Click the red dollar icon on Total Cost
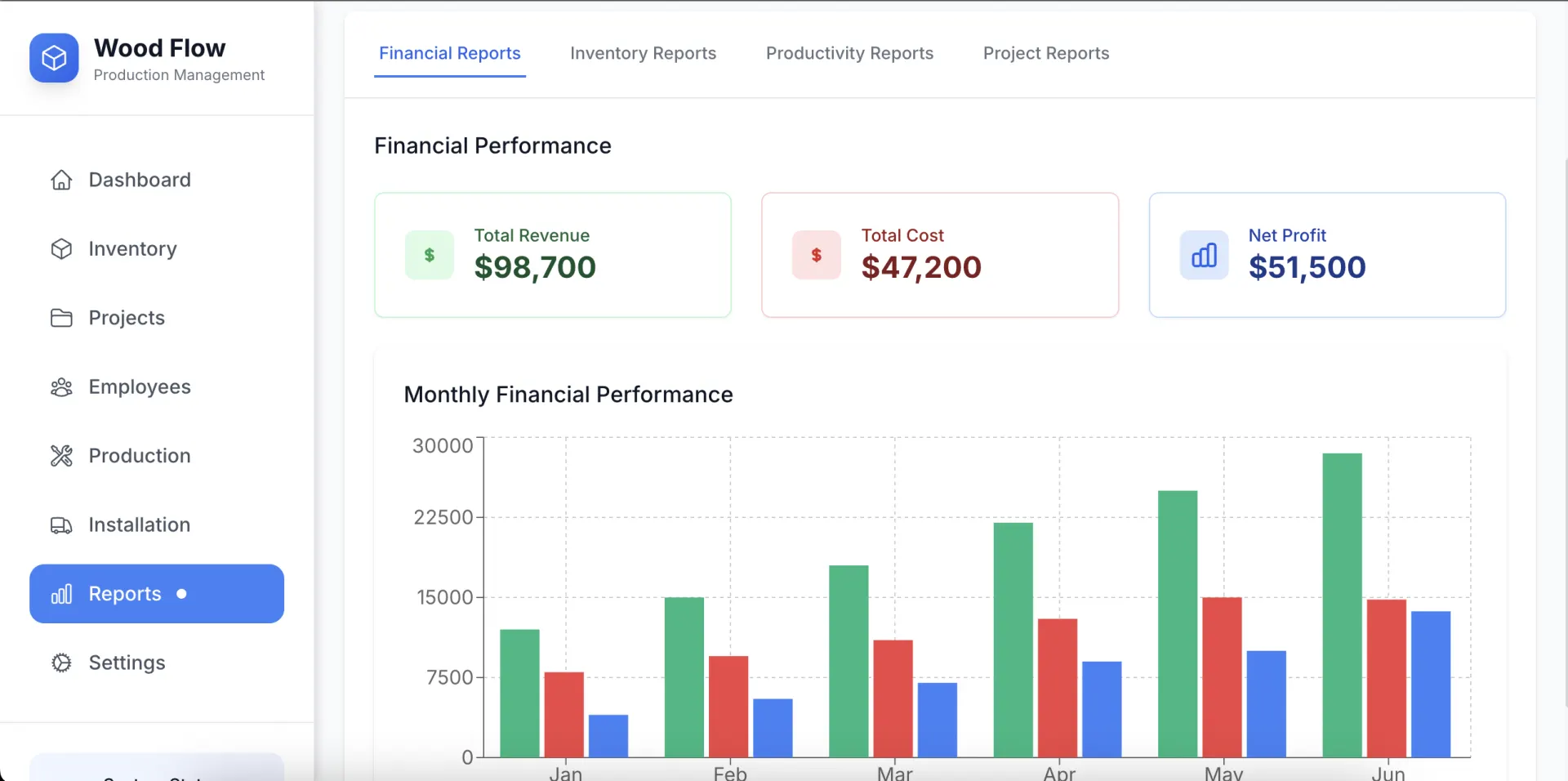1568x781 pixels. (x=817, y=255)
